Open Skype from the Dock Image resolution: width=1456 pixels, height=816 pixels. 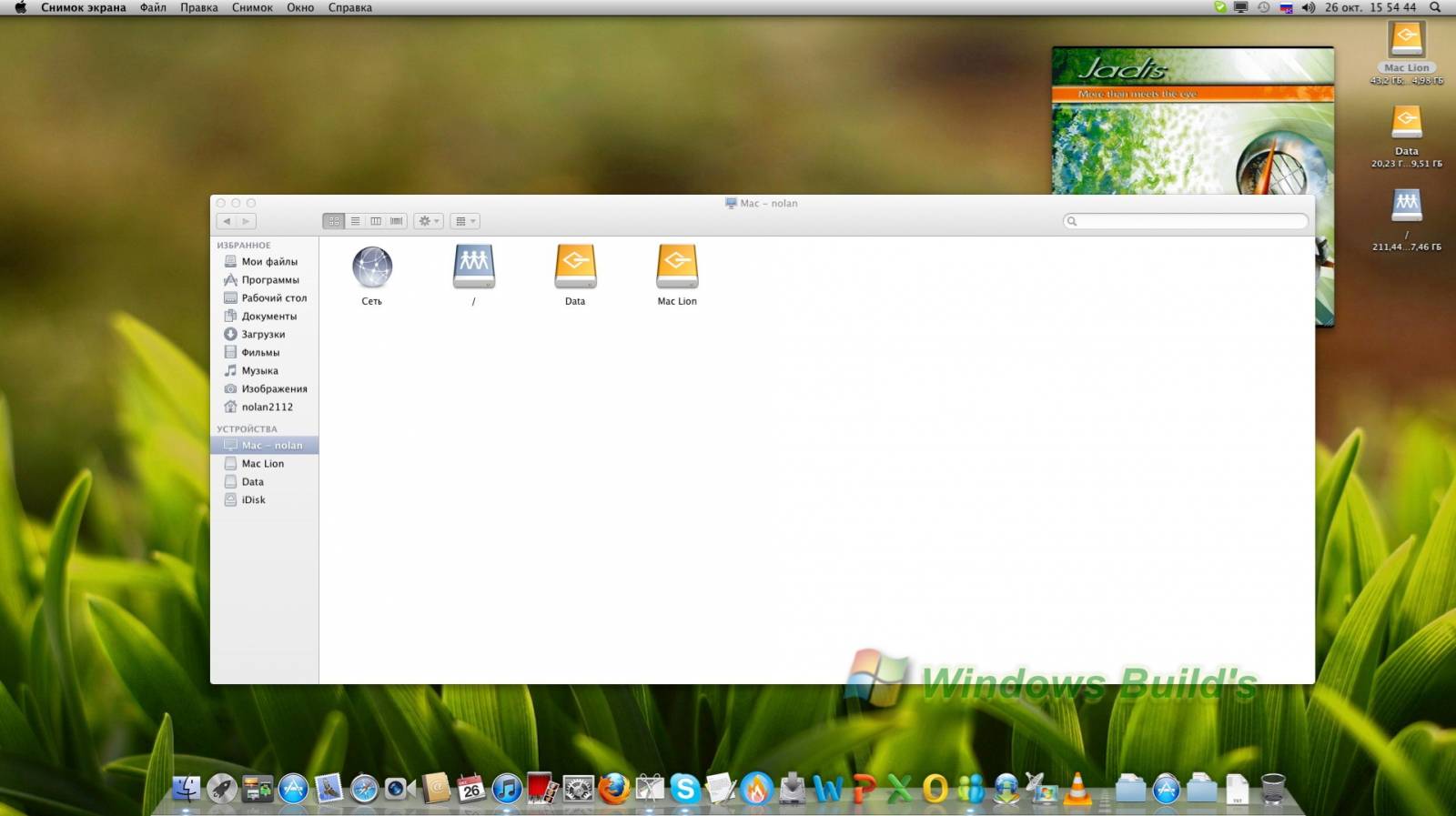[x=684, y=788]
